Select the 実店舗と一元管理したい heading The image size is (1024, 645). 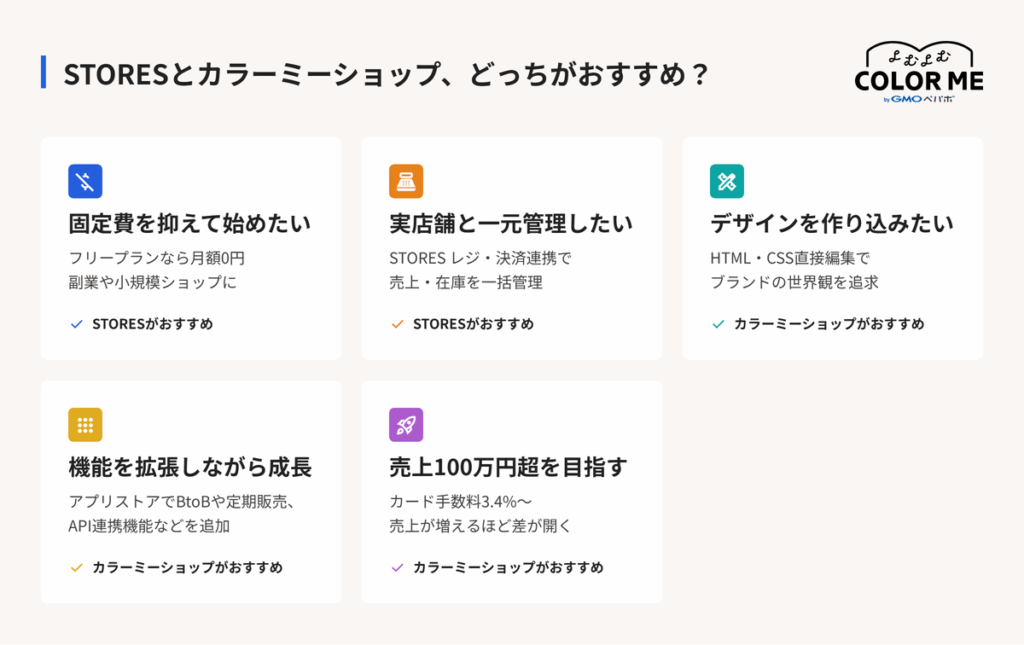(x=511, y=224)
